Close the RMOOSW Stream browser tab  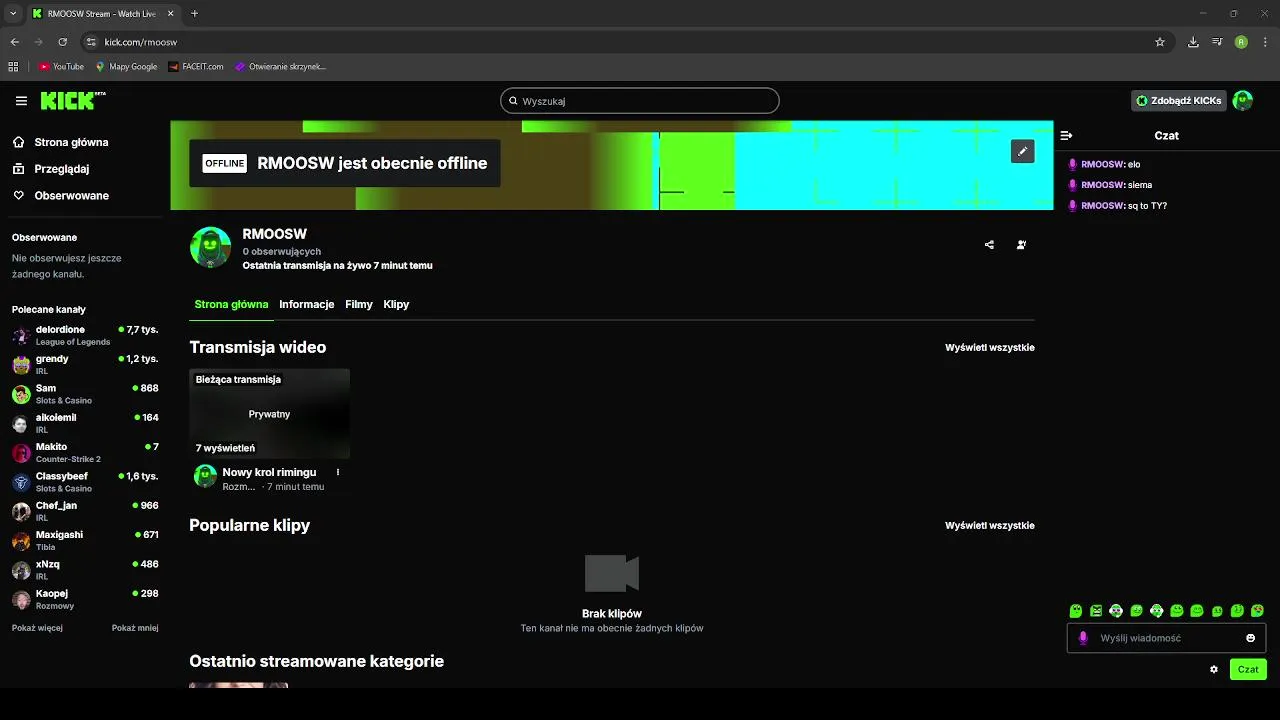171,14
